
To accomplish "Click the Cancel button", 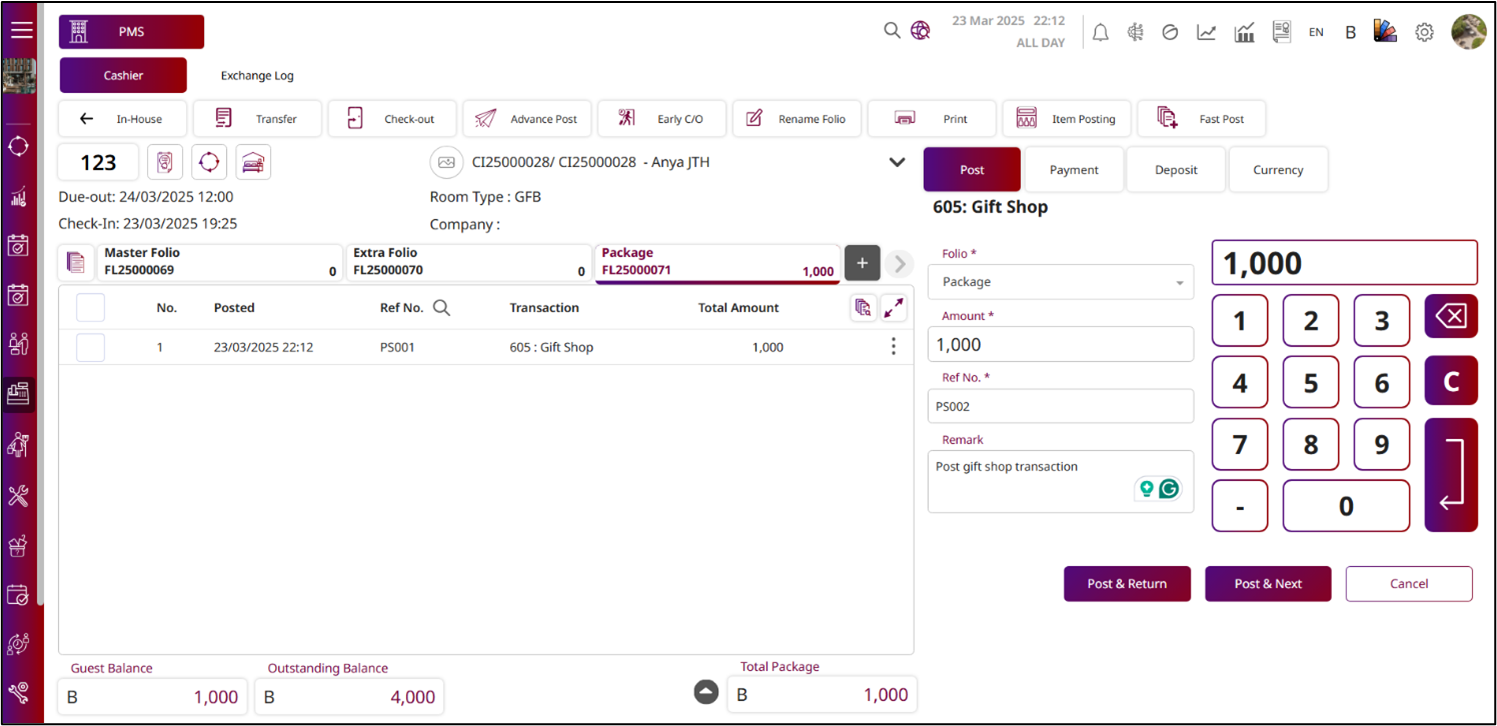I will click(1408, 584).
